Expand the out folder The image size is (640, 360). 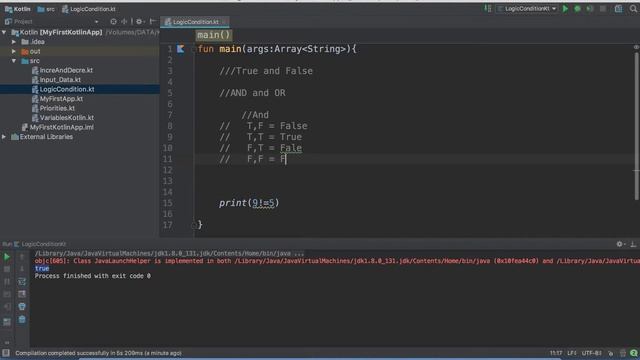(x=14, y=51)
